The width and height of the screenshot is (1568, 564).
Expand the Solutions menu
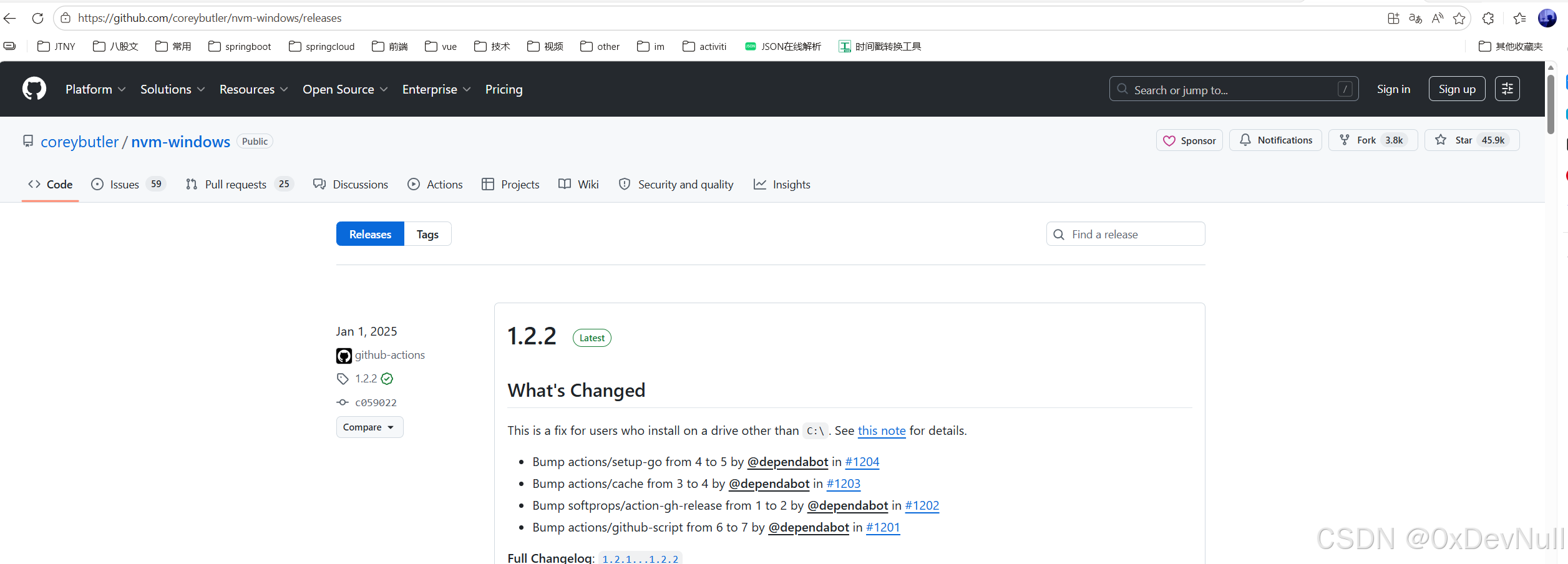click(172, 89)
